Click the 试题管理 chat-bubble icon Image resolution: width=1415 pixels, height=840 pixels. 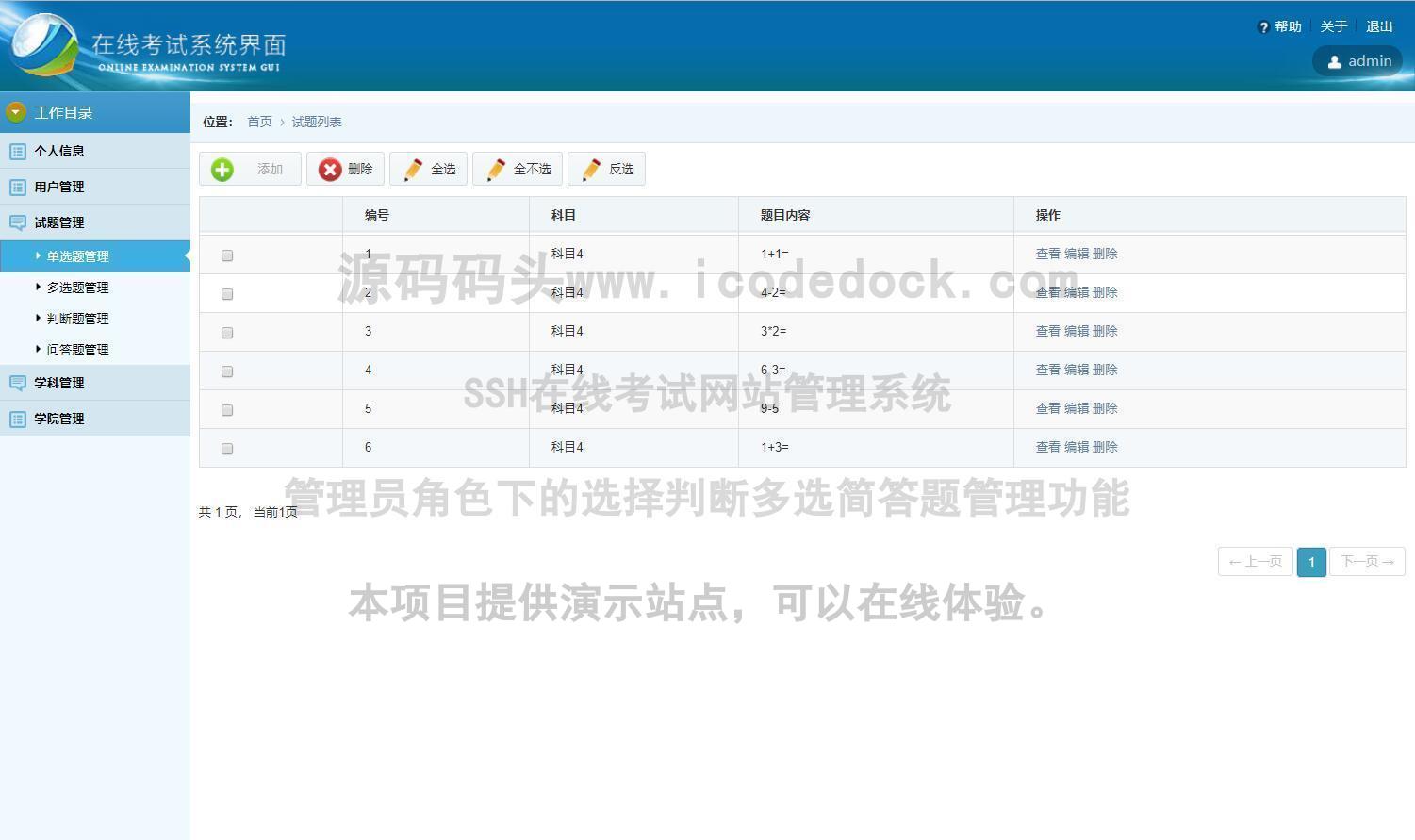pos(18,222)
